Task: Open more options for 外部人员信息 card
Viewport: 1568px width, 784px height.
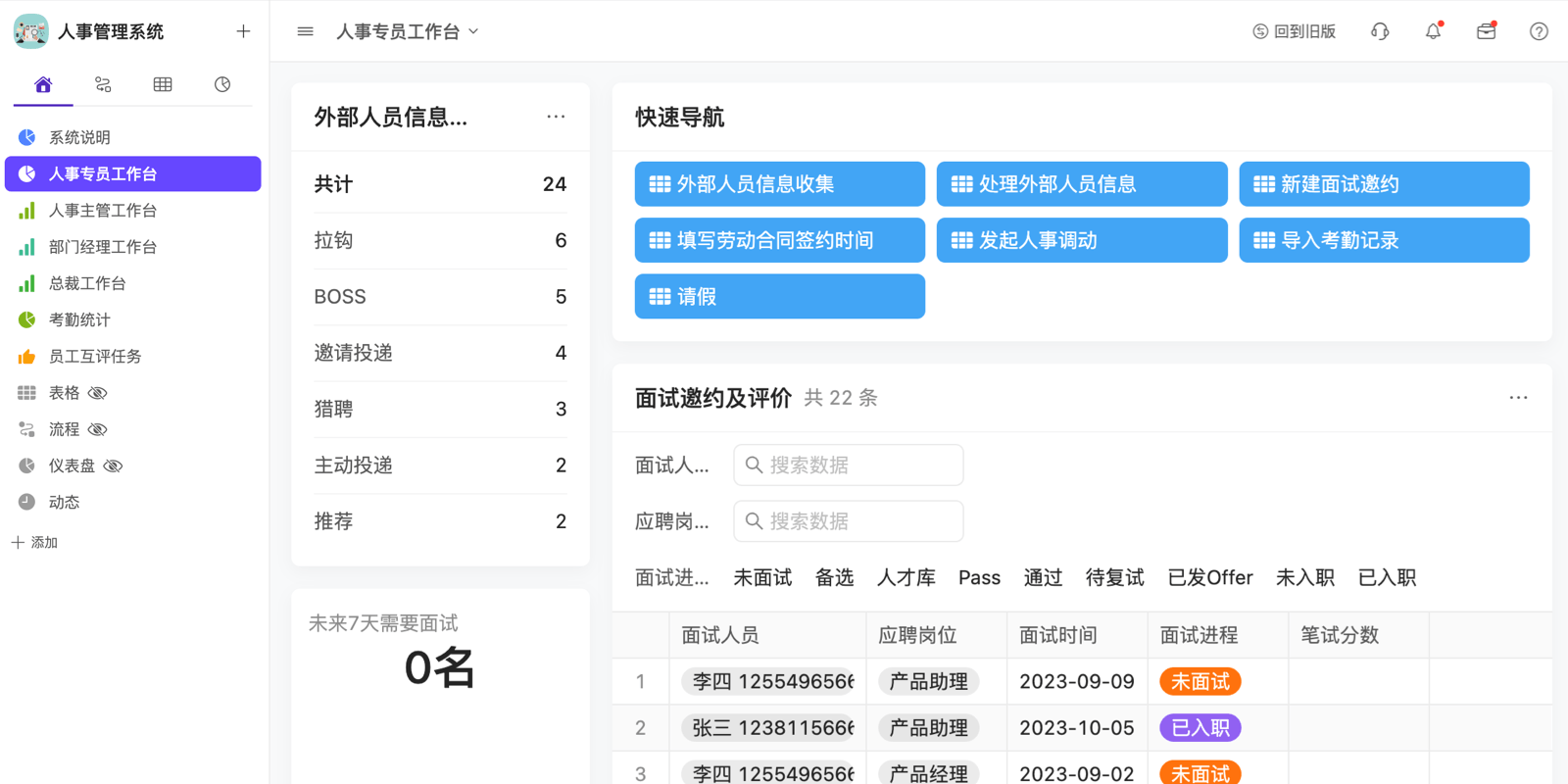Action: click(556, 117)
